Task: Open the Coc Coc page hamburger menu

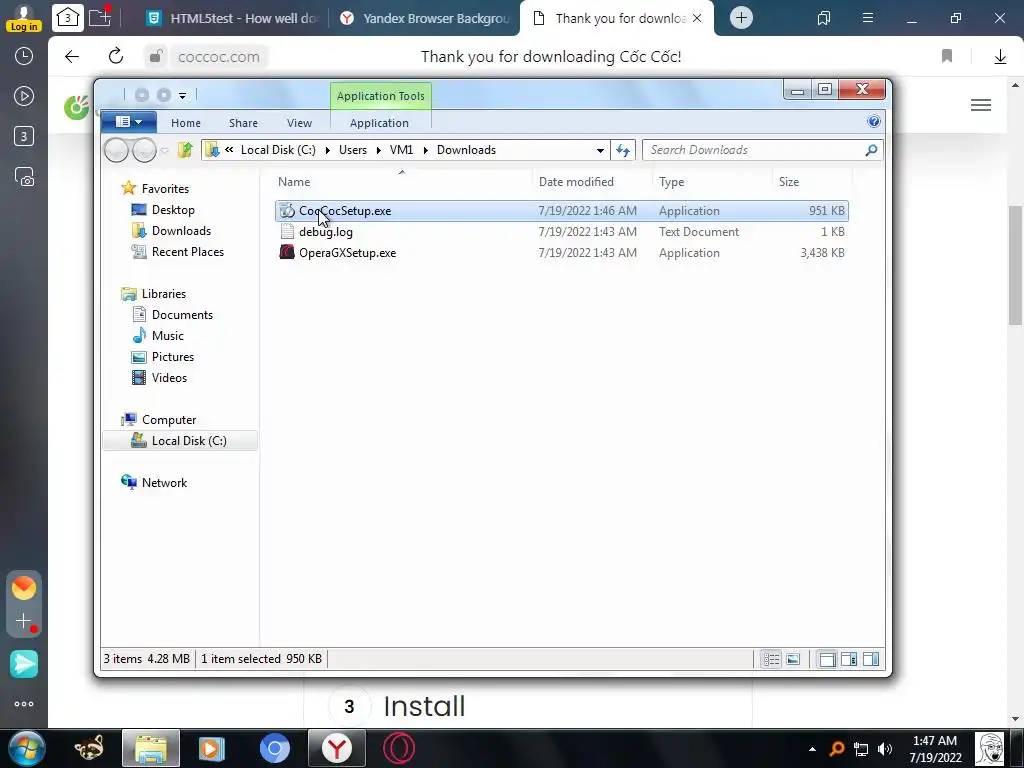Action: (x=981, y=105)
